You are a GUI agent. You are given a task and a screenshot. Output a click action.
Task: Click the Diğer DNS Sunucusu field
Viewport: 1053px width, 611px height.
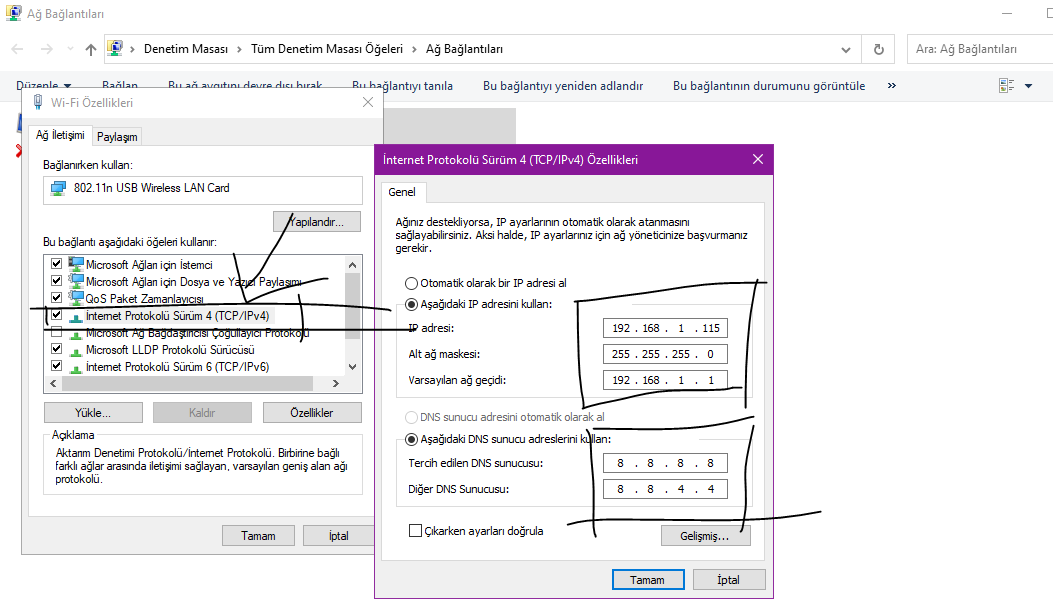pos(665,489)
